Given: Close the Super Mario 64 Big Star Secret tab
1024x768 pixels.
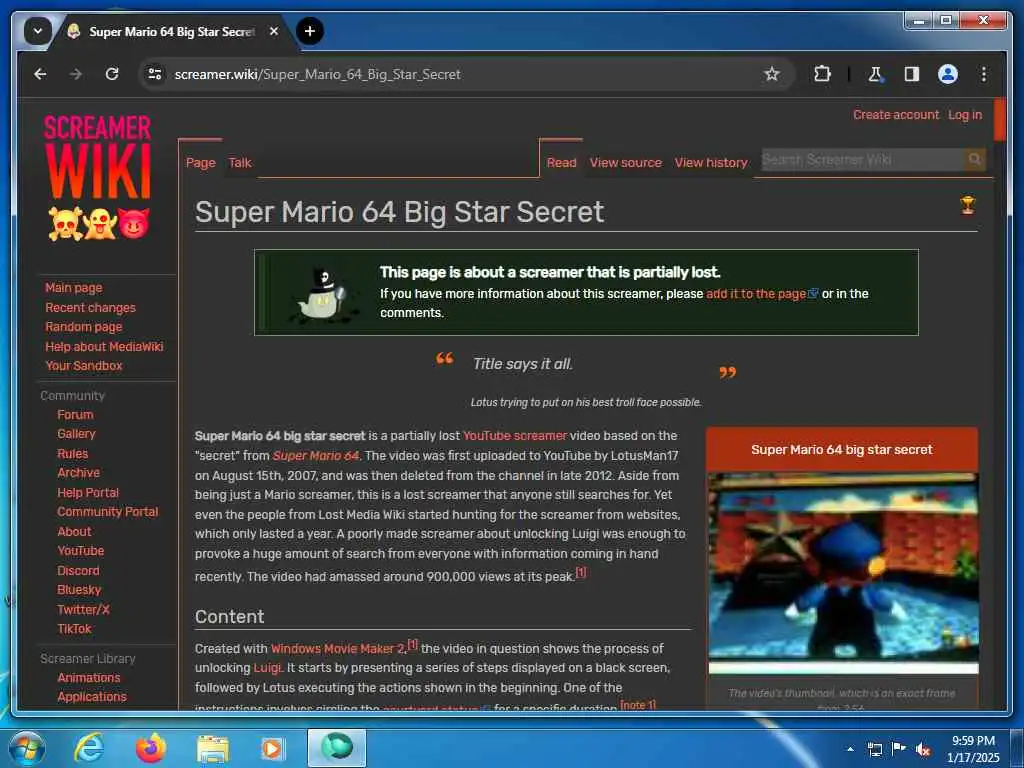Looking at the screenshot, I should (x=274, y=31).
